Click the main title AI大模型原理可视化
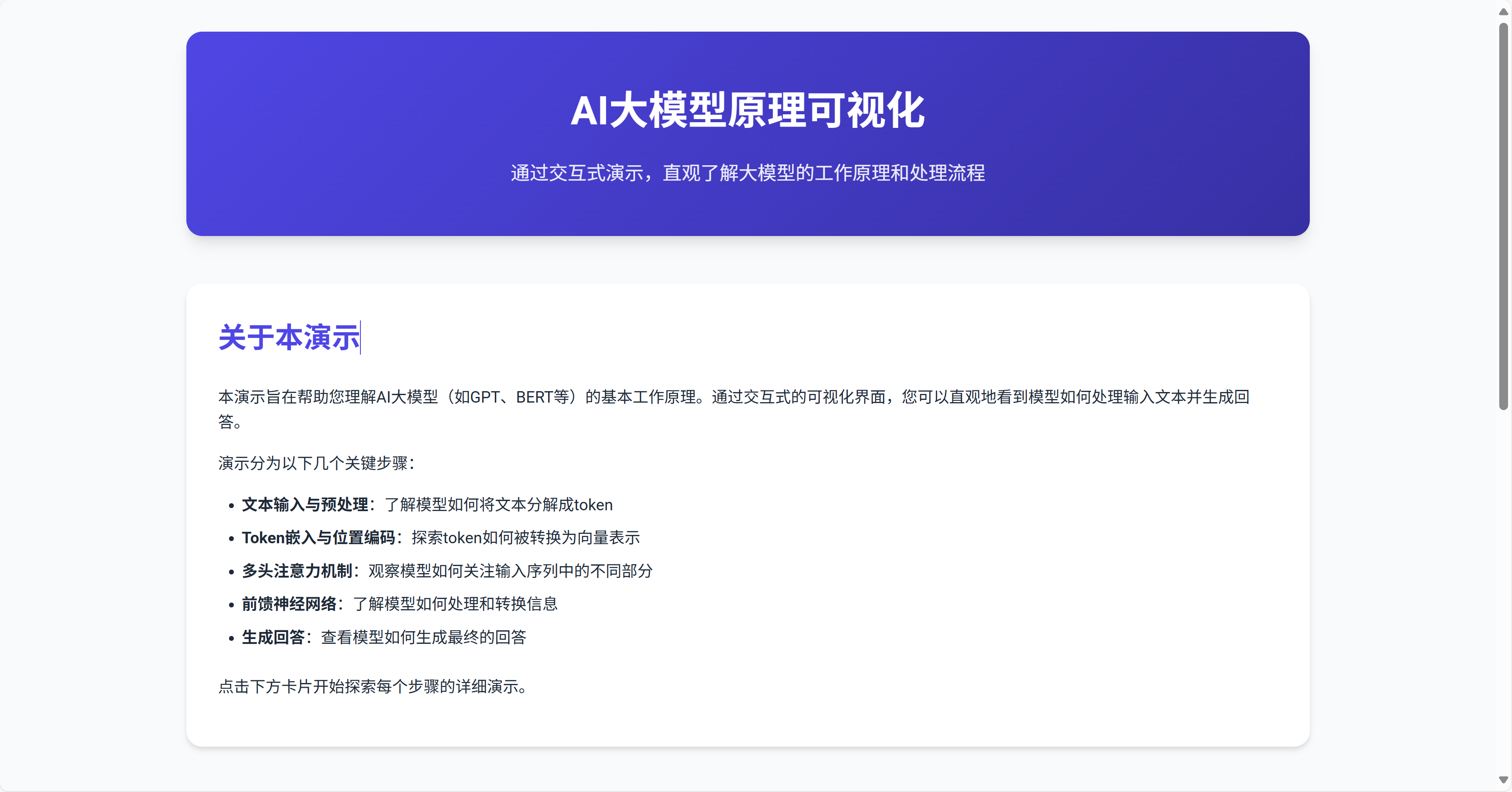Viewport: 1512px width, 792px height. [x=747, y=110]
